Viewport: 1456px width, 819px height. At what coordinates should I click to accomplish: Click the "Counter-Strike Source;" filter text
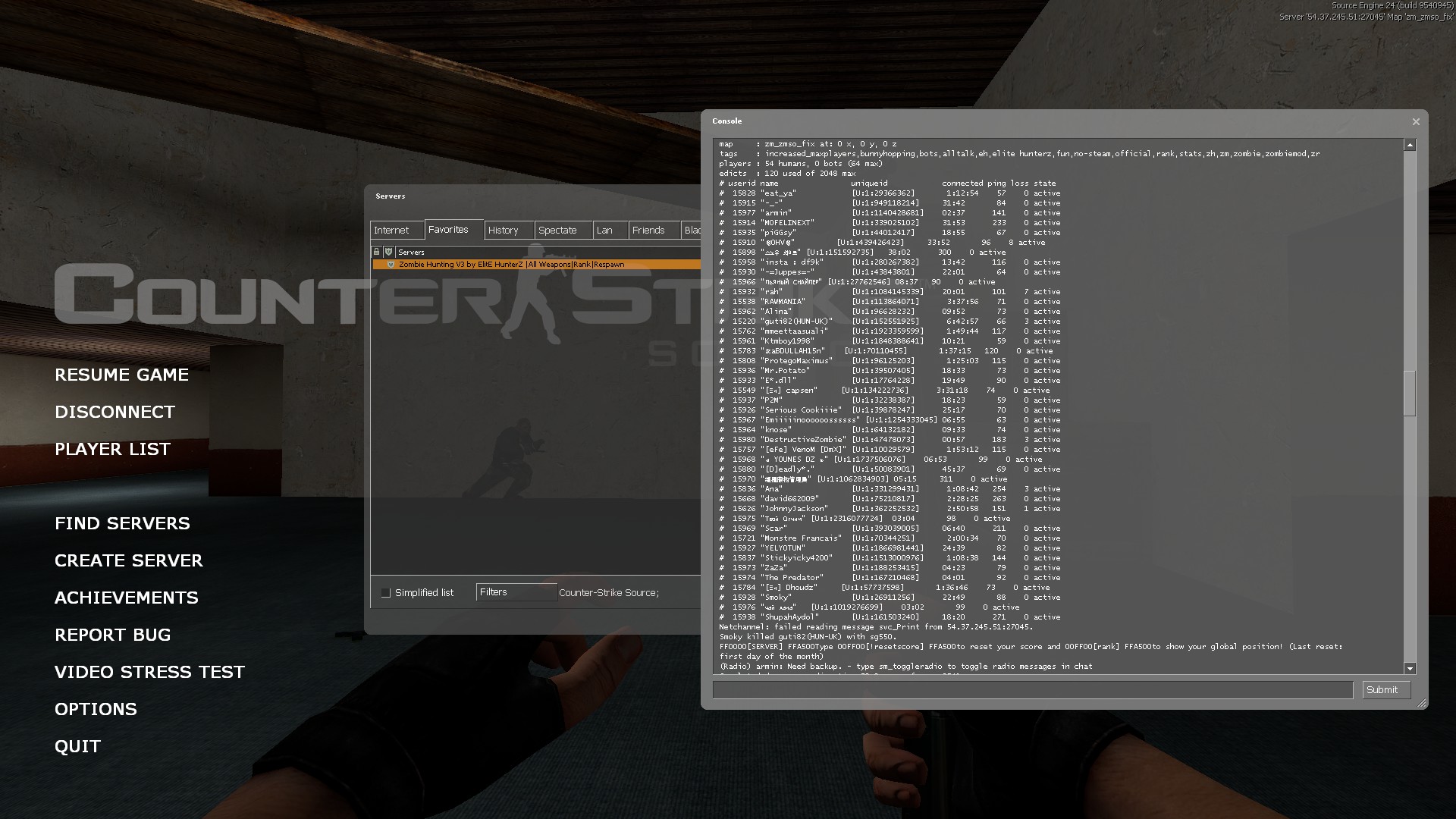609,593
